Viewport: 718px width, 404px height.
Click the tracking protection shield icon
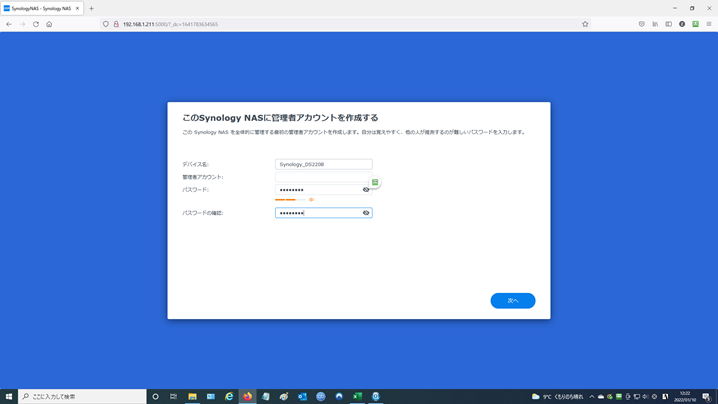(106, 24)
